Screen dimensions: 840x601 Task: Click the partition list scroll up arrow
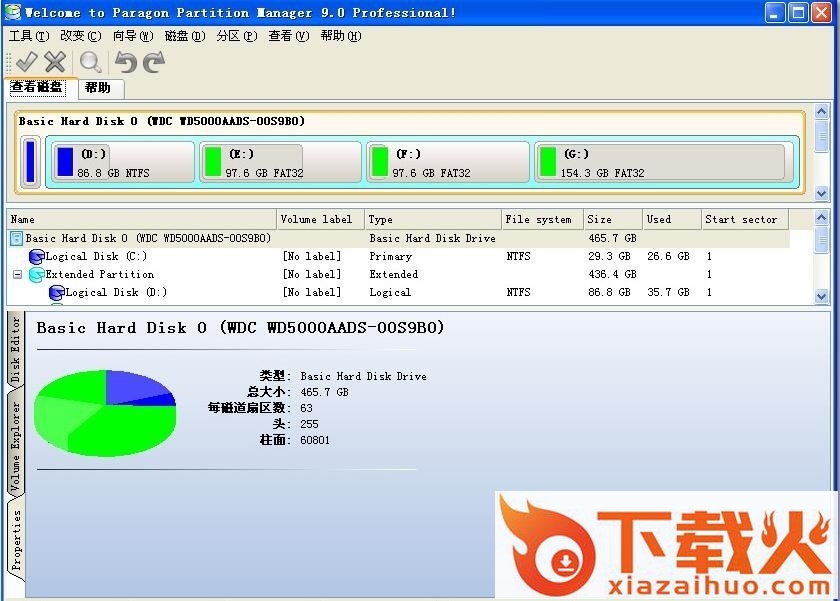click(821, 217)
